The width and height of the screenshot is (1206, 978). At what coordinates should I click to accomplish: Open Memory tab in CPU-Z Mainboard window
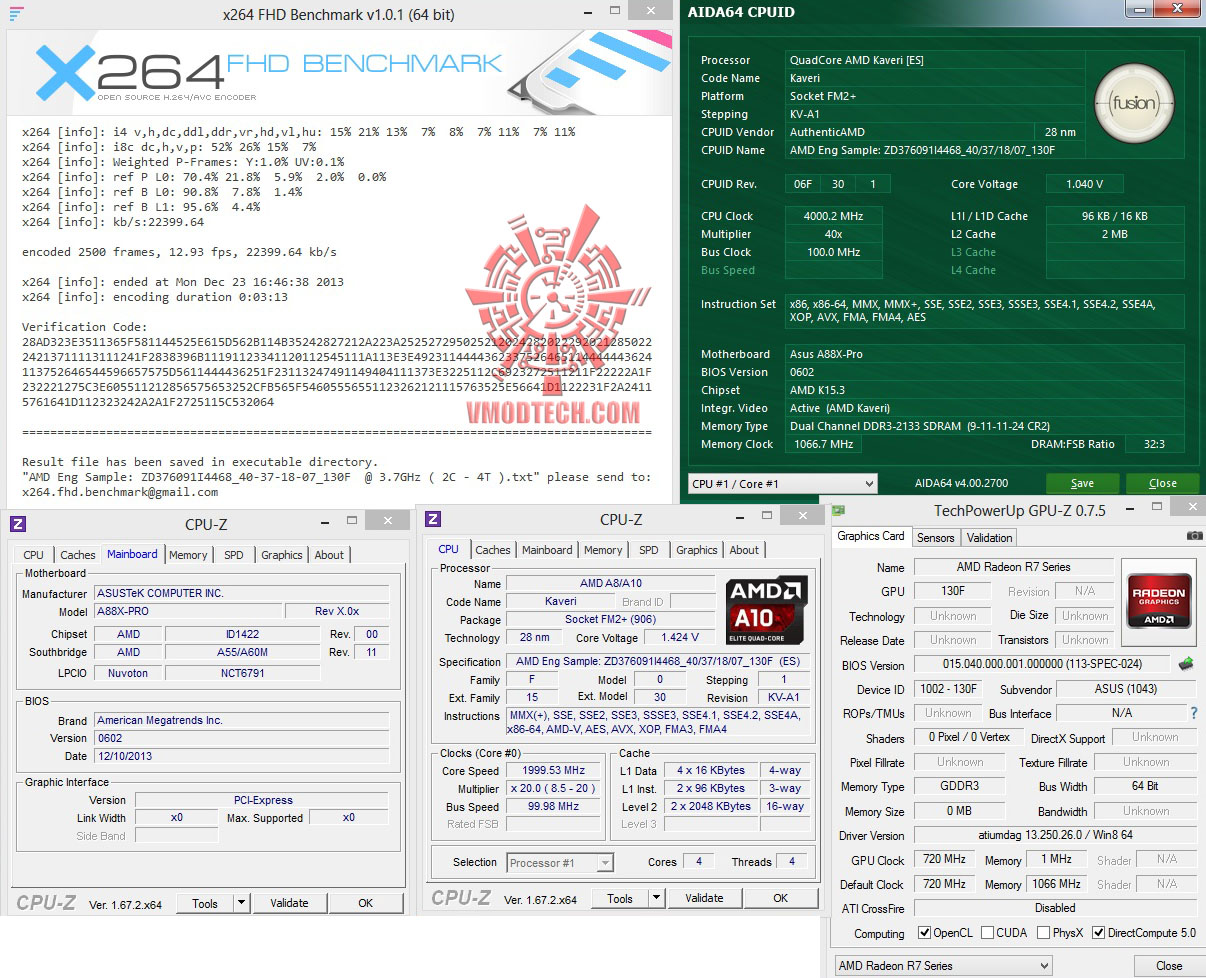pyautogui.click(x=188, y=555)
